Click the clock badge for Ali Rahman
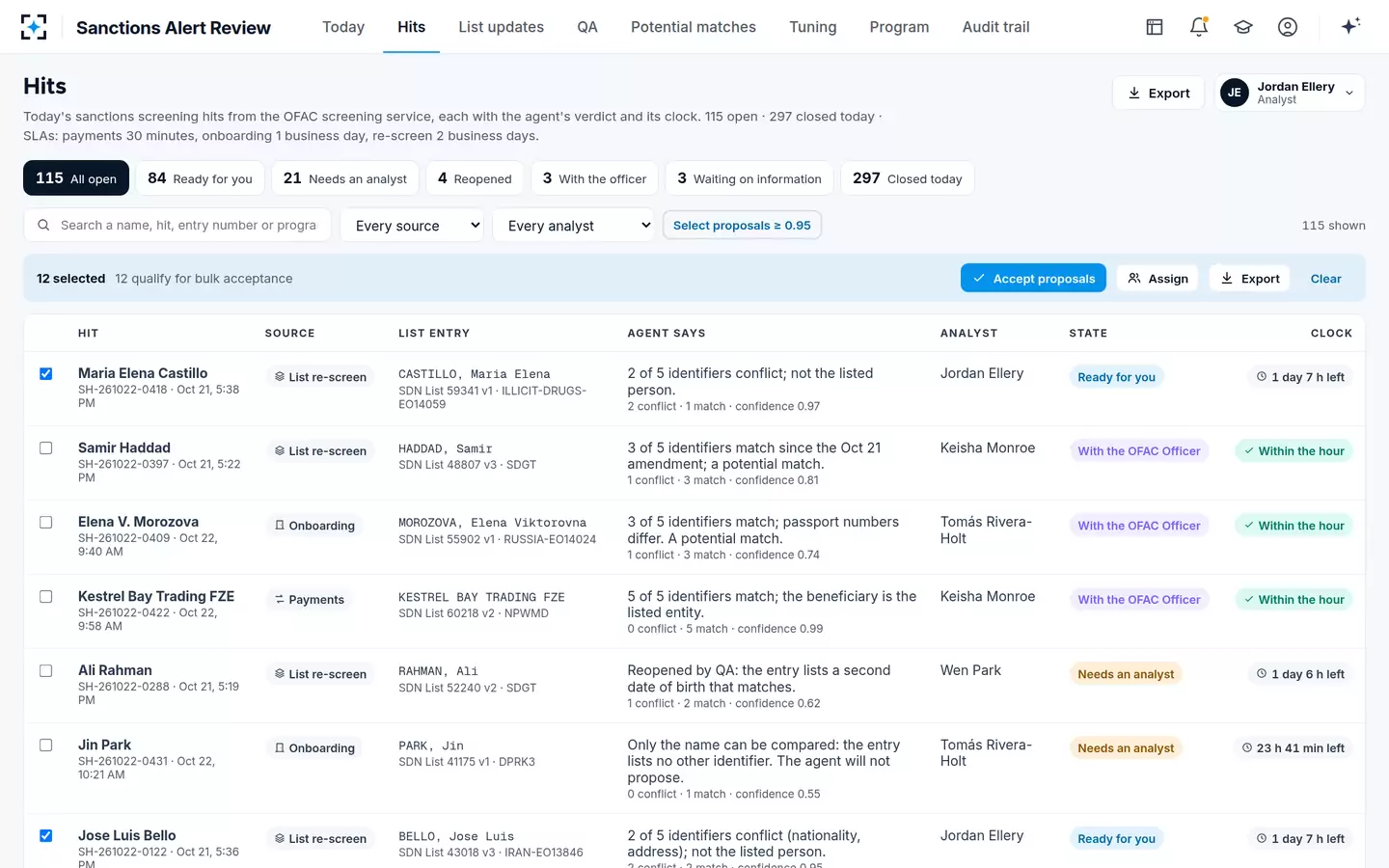Viewport: 1389px width, 868px height. coord(1300,674)
